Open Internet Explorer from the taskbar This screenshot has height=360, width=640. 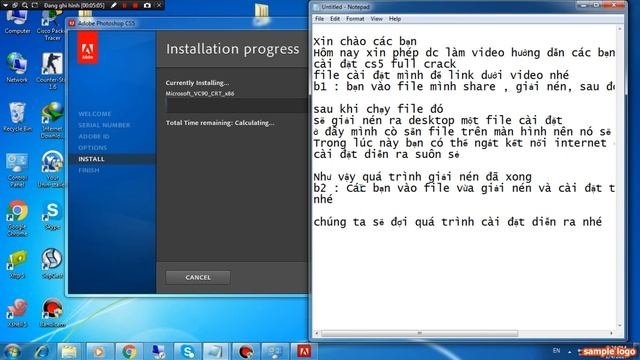click(42, 351)
